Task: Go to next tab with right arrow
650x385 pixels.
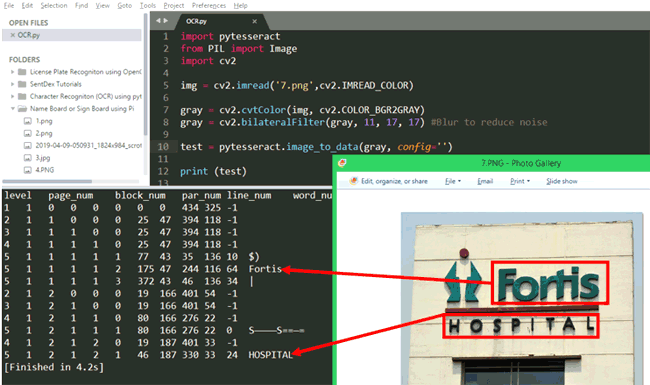Action: [165, 20]
